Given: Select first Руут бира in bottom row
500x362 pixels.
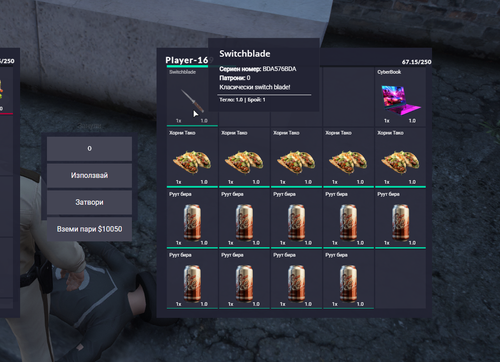Looking at the screenshot, I should point(192,280).
